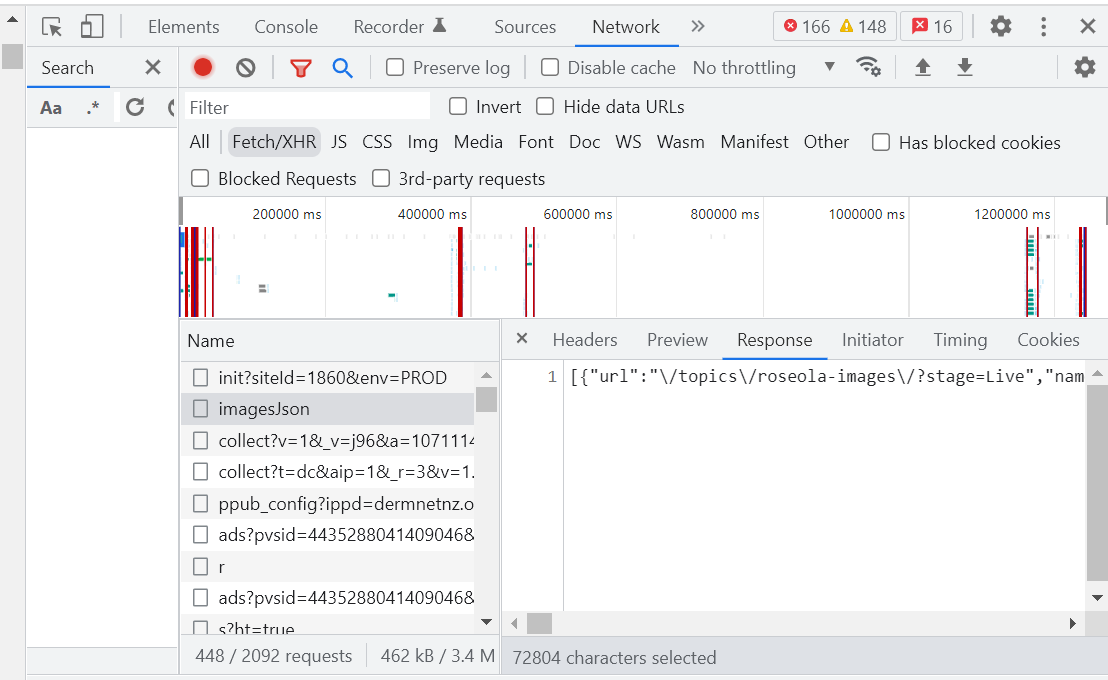Close the Search drawer tab
This screenshot has width=1108, height=680.
[153, 67]
